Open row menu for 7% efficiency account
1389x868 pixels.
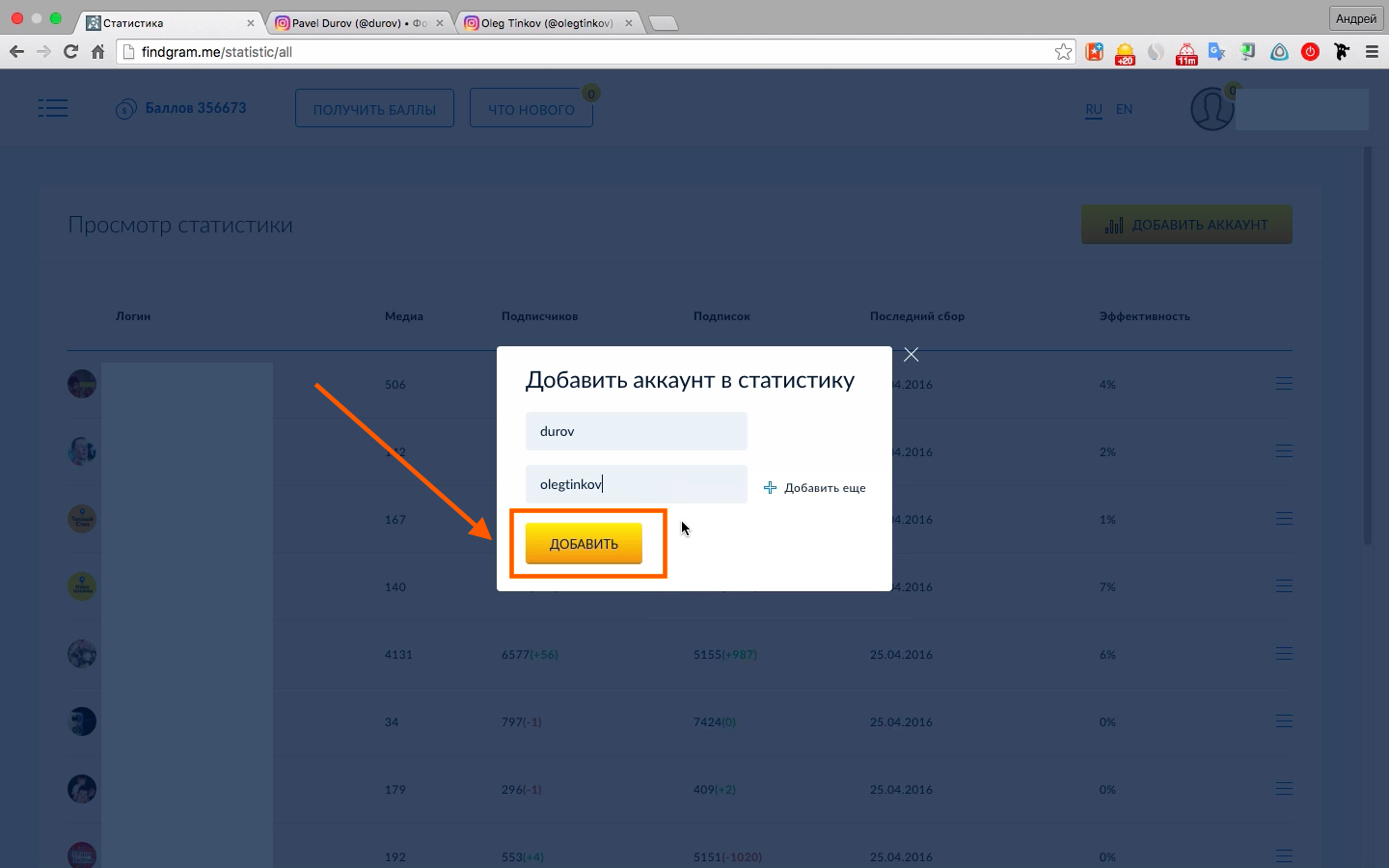click(x=1284, y=586)
